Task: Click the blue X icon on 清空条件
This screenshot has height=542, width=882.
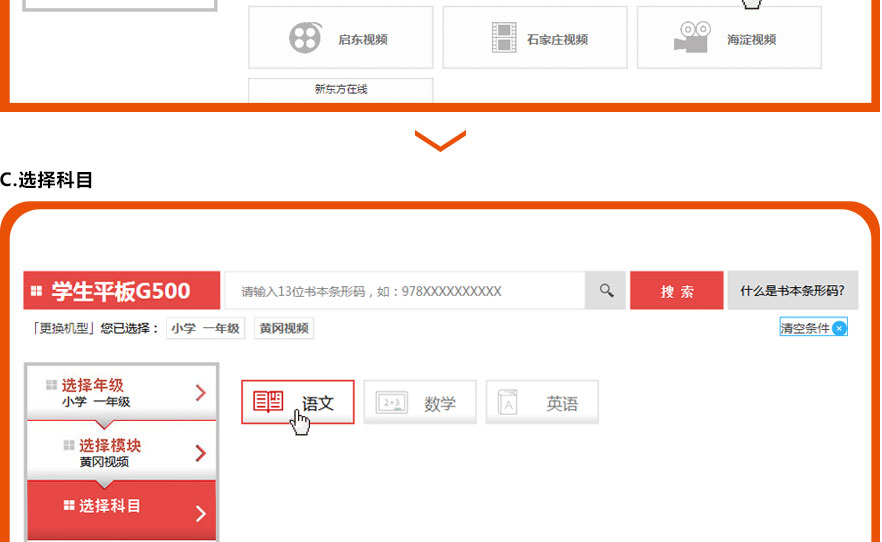Action: pos(839,328)
